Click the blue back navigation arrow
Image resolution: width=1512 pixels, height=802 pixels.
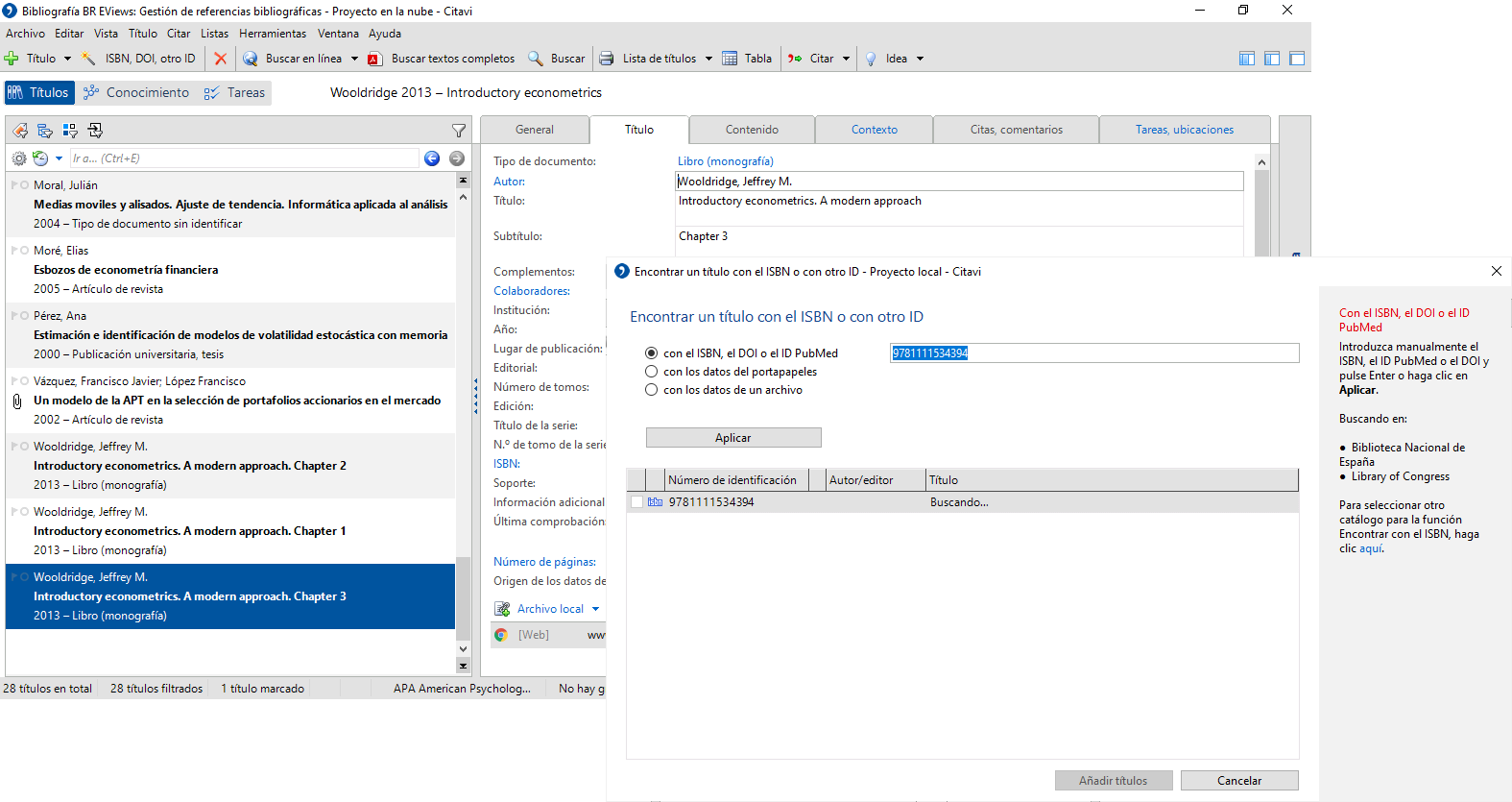click(x=432, y=158)
